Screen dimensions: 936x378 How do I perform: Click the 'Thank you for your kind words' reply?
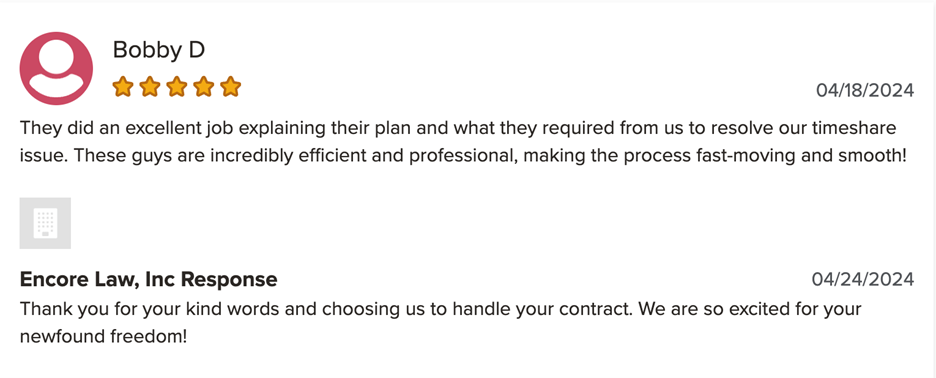pyautogui.click(x=441, y=323)
